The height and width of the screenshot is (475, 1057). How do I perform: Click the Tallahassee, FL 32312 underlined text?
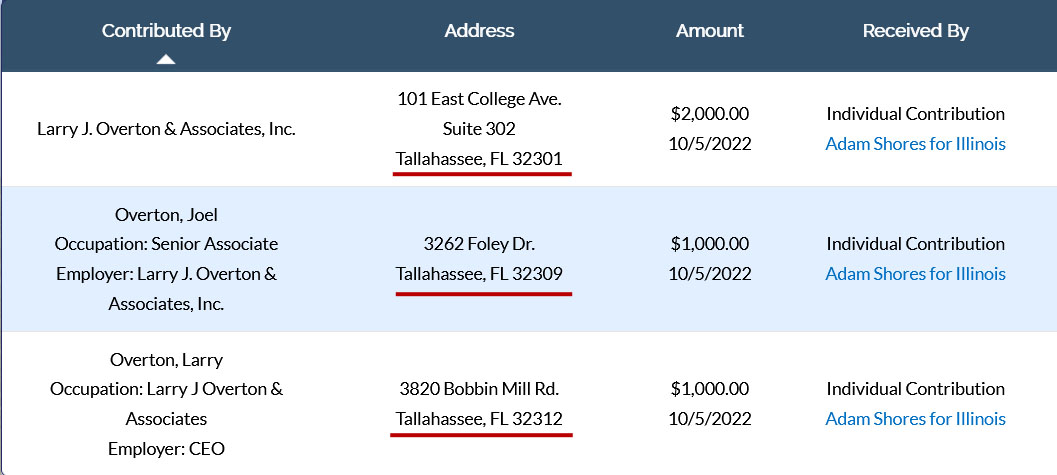pyautogui.click(x=479, y=419)
